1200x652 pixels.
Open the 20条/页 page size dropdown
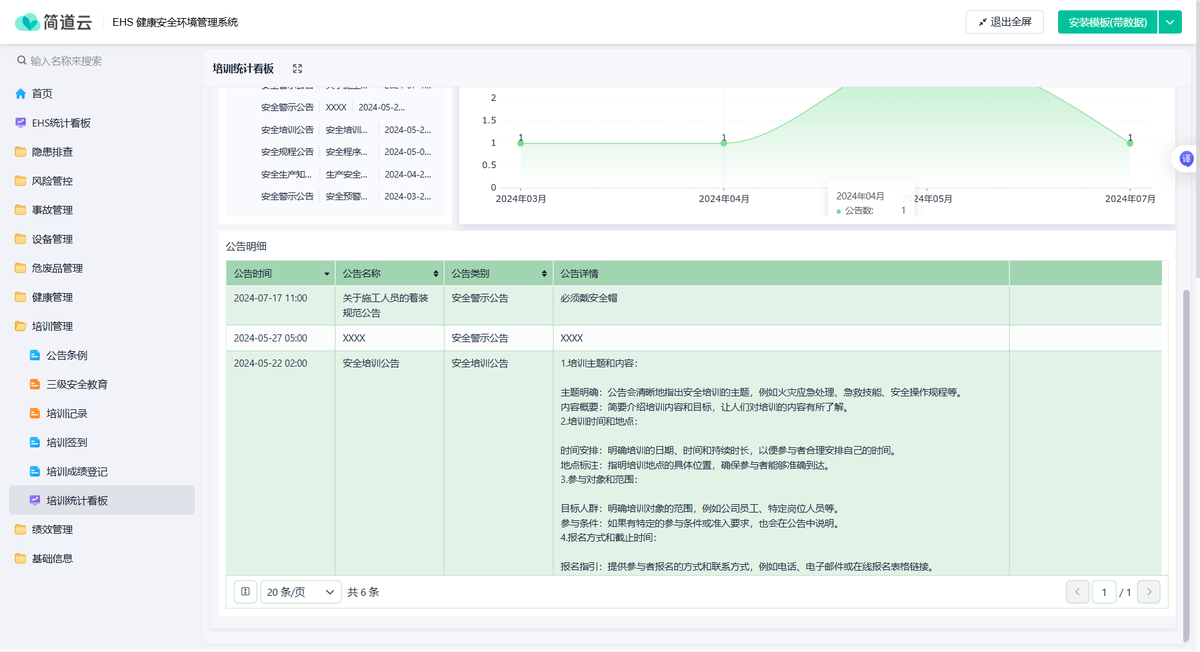click(x=300, y=592)
